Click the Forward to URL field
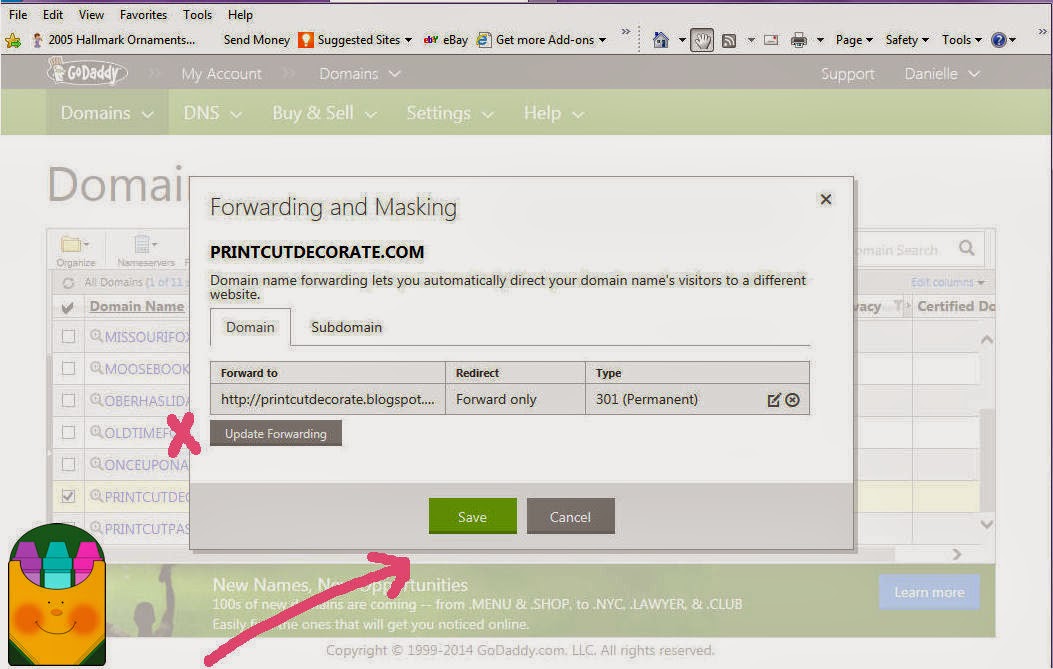 (328, 399)
